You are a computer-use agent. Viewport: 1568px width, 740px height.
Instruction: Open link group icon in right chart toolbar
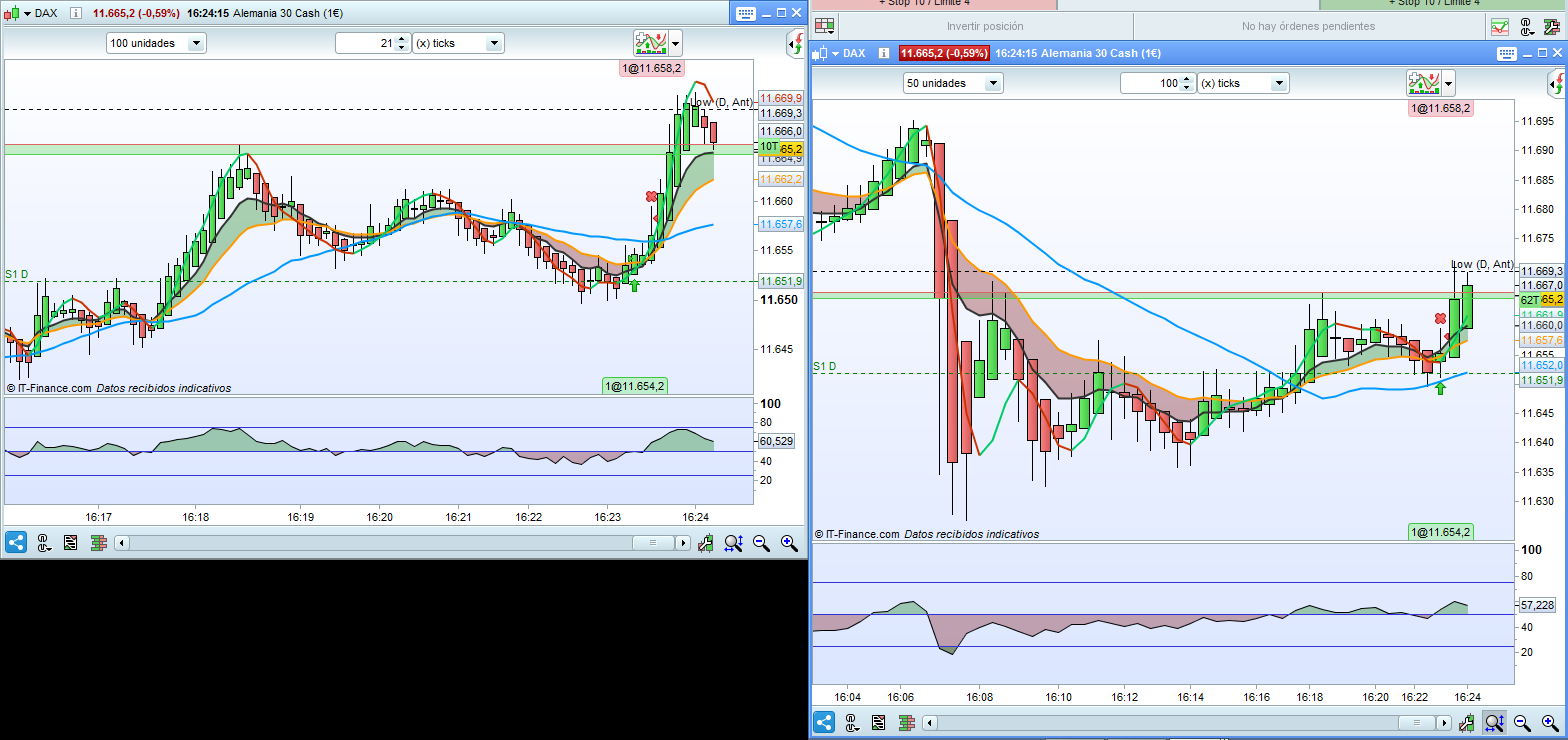[852, 722]
